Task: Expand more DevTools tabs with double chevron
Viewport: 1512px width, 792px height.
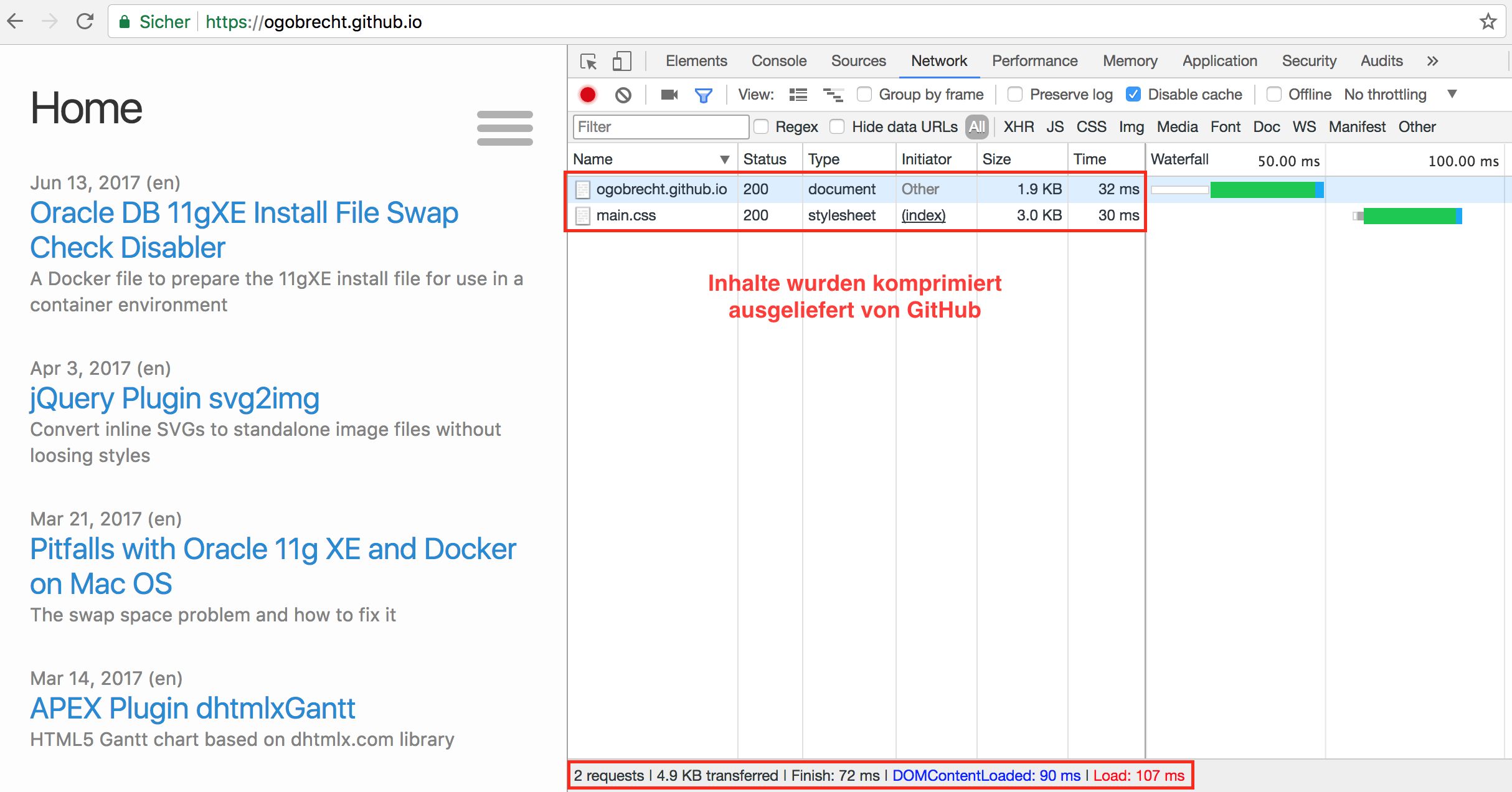Action: (x=1433, y=61)
